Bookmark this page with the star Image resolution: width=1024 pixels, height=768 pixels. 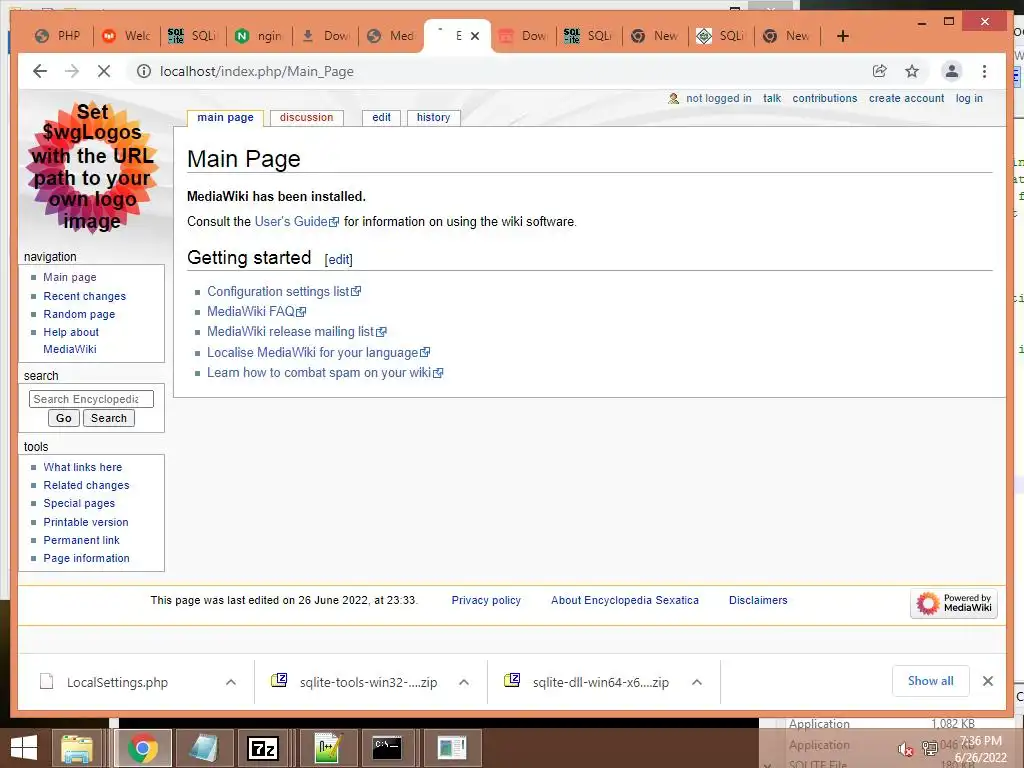click(x=912, y=71)
